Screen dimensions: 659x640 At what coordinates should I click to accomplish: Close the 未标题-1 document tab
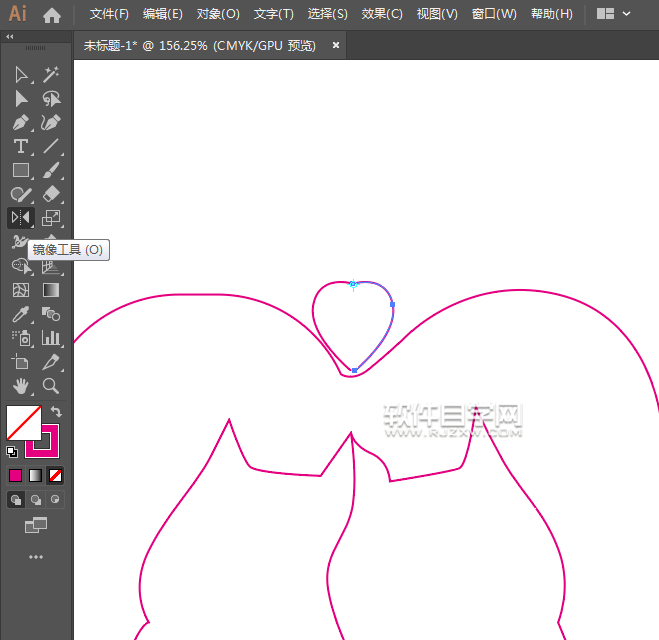click(335, 45)
